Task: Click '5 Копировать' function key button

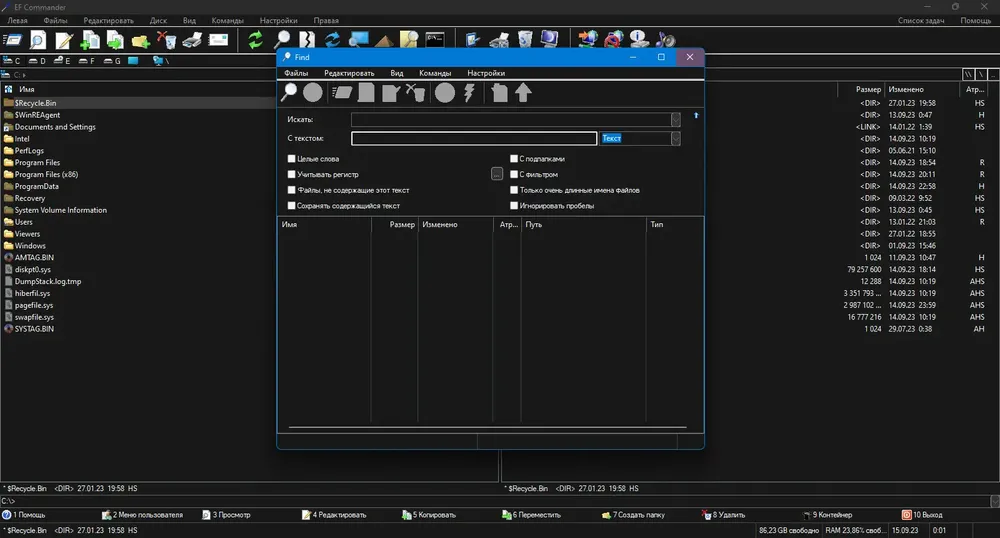Action: coord(429,514)
